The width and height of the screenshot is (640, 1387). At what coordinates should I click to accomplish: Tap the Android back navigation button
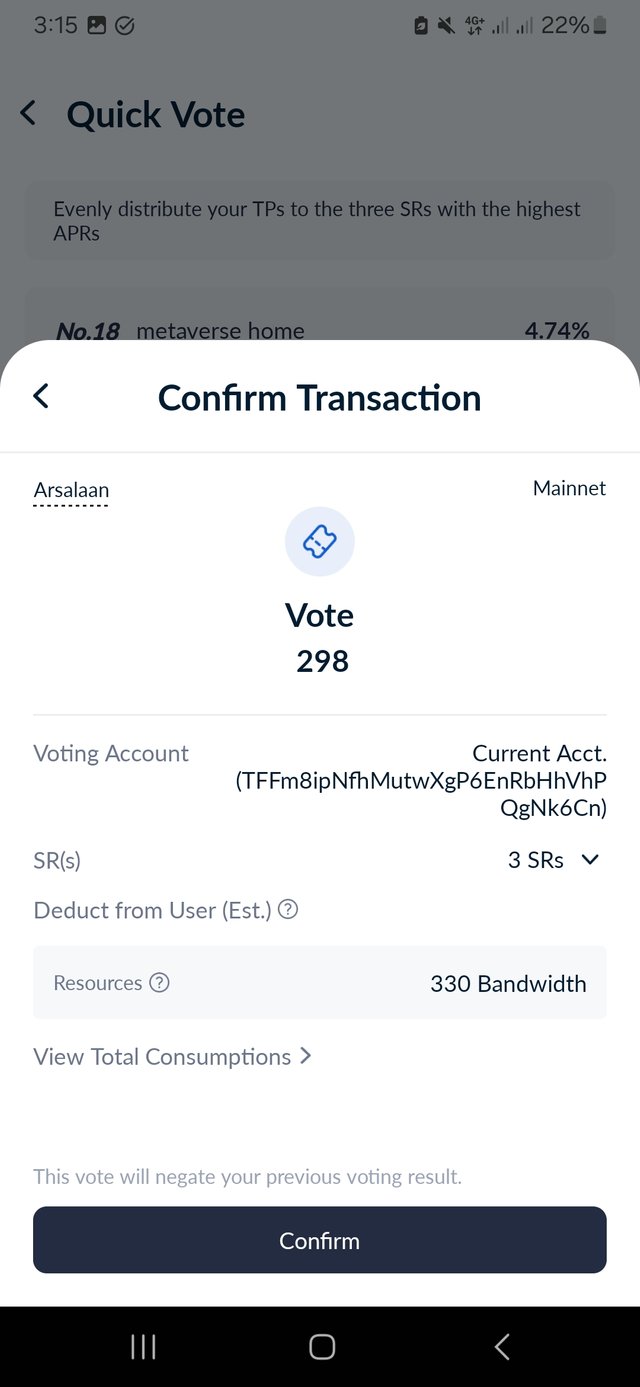point(502,1347)
